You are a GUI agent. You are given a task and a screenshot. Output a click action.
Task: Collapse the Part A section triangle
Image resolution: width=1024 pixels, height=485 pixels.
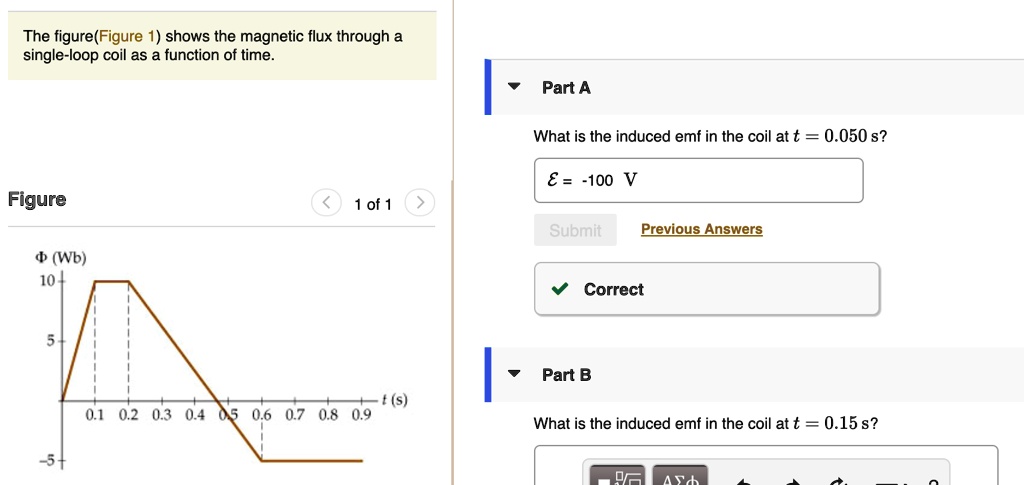pos(514,87)
